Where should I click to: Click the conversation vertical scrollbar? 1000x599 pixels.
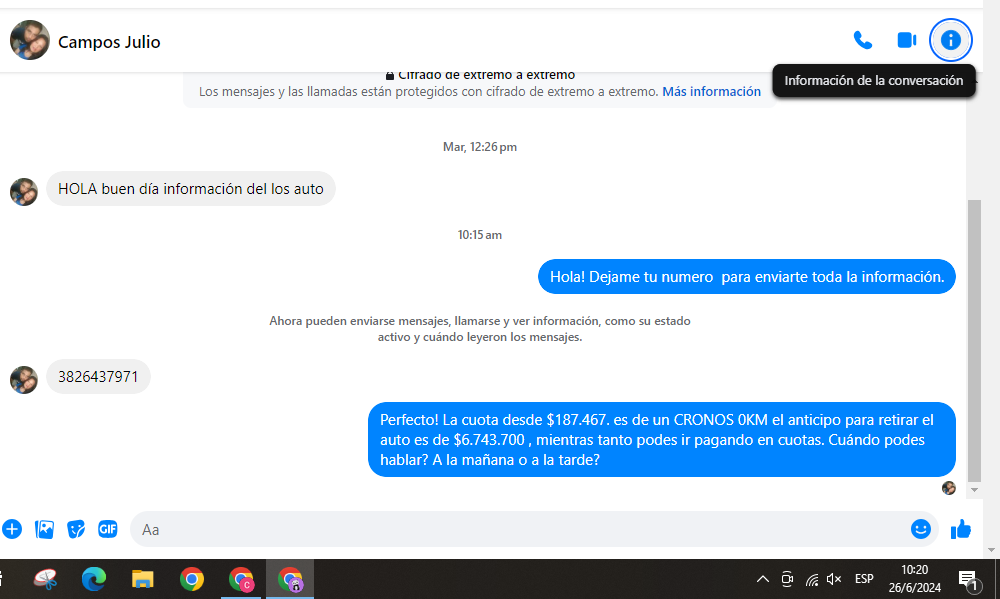(974, 340)
